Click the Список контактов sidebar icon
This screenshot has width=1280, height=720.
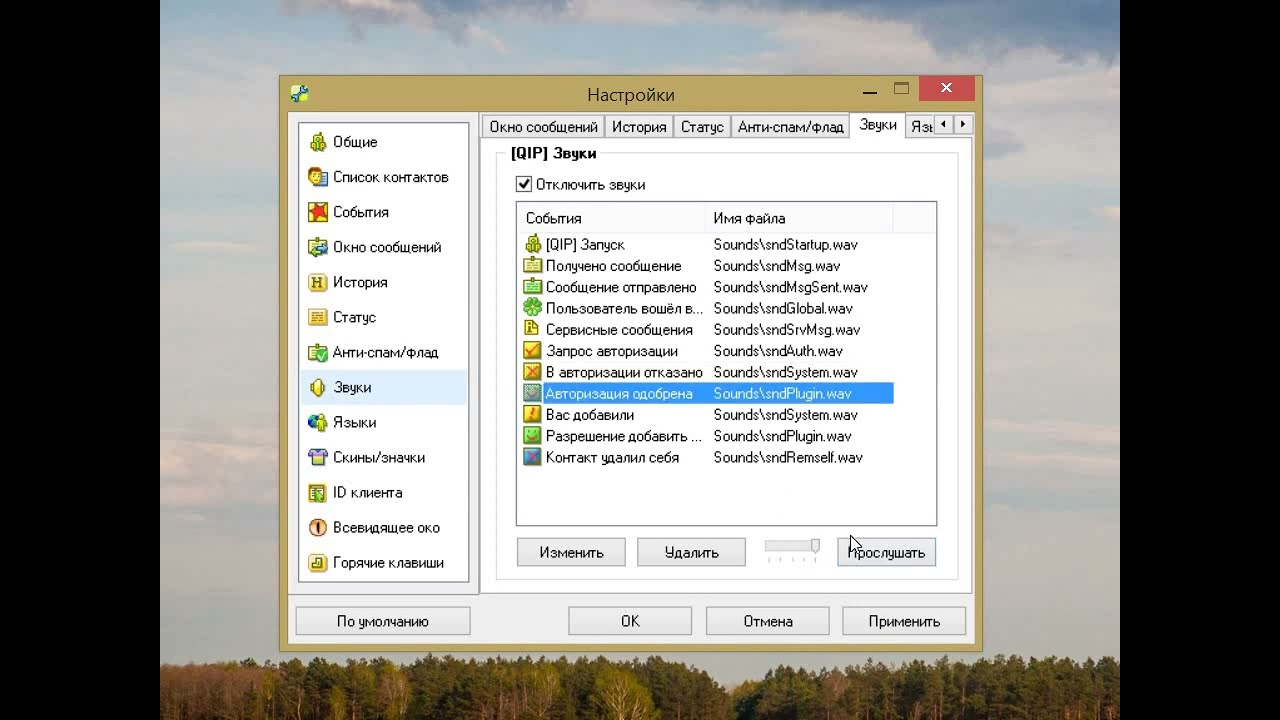(317, 177)
